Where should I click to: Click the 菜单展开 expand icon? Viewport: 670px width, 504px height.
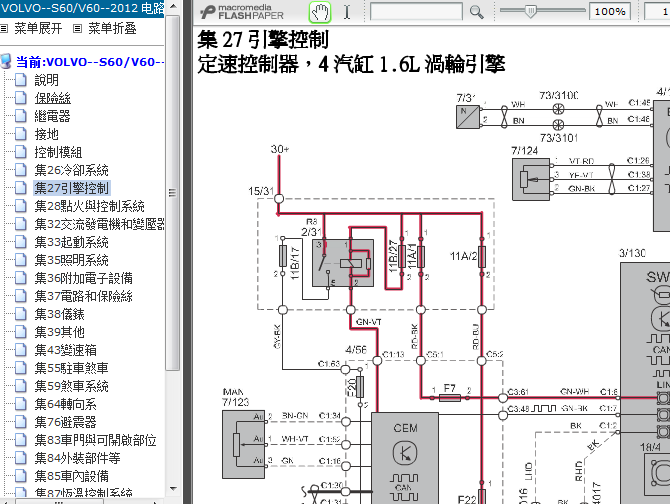[x=4, y=29]
